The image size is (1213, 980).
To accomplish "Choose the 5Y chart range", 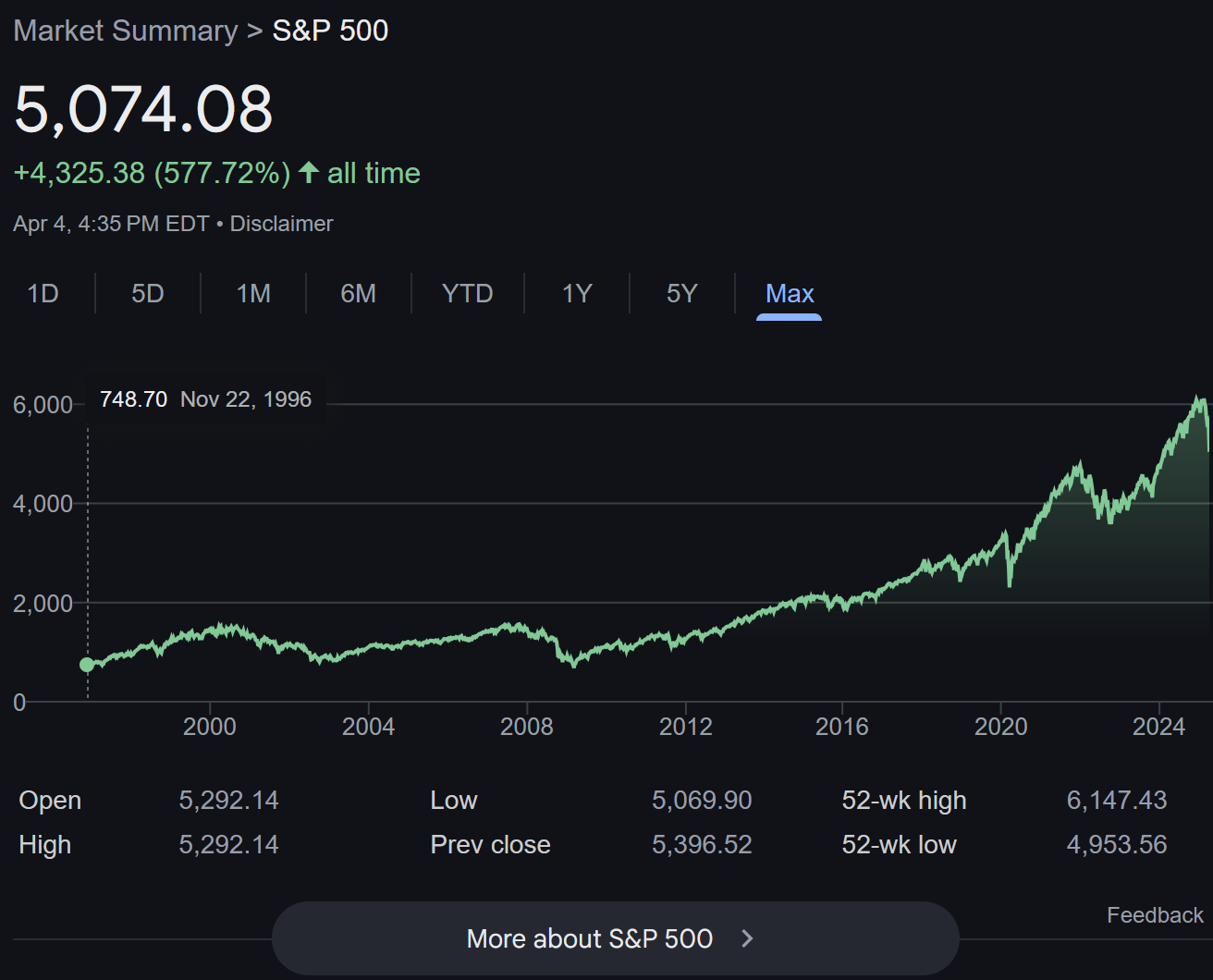I will pyautogui.click(x=682, y=294).
